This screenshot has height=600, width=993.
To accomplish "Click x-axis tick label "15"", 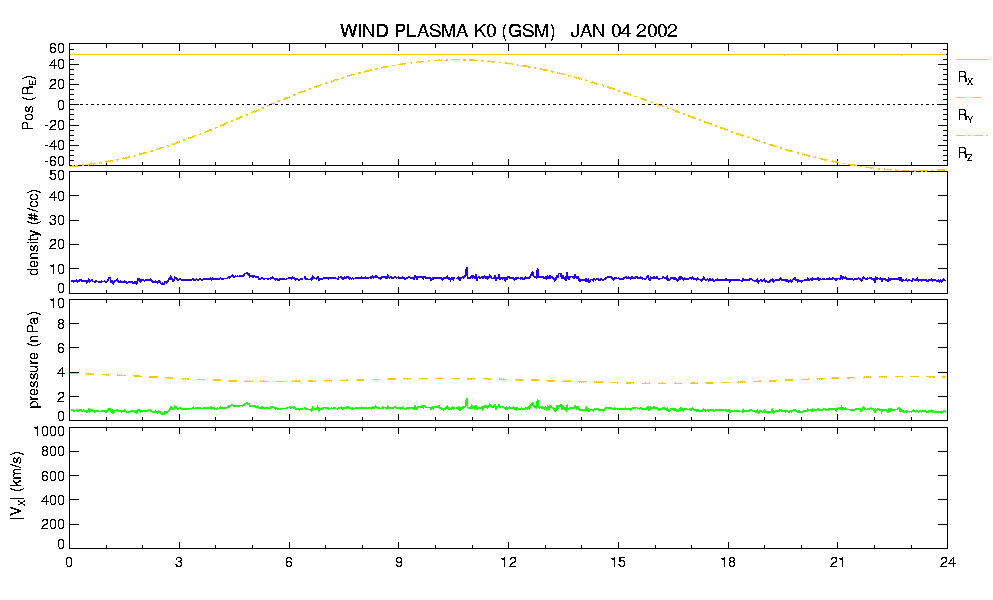I will pyautogui.click(x=618, y=563).
